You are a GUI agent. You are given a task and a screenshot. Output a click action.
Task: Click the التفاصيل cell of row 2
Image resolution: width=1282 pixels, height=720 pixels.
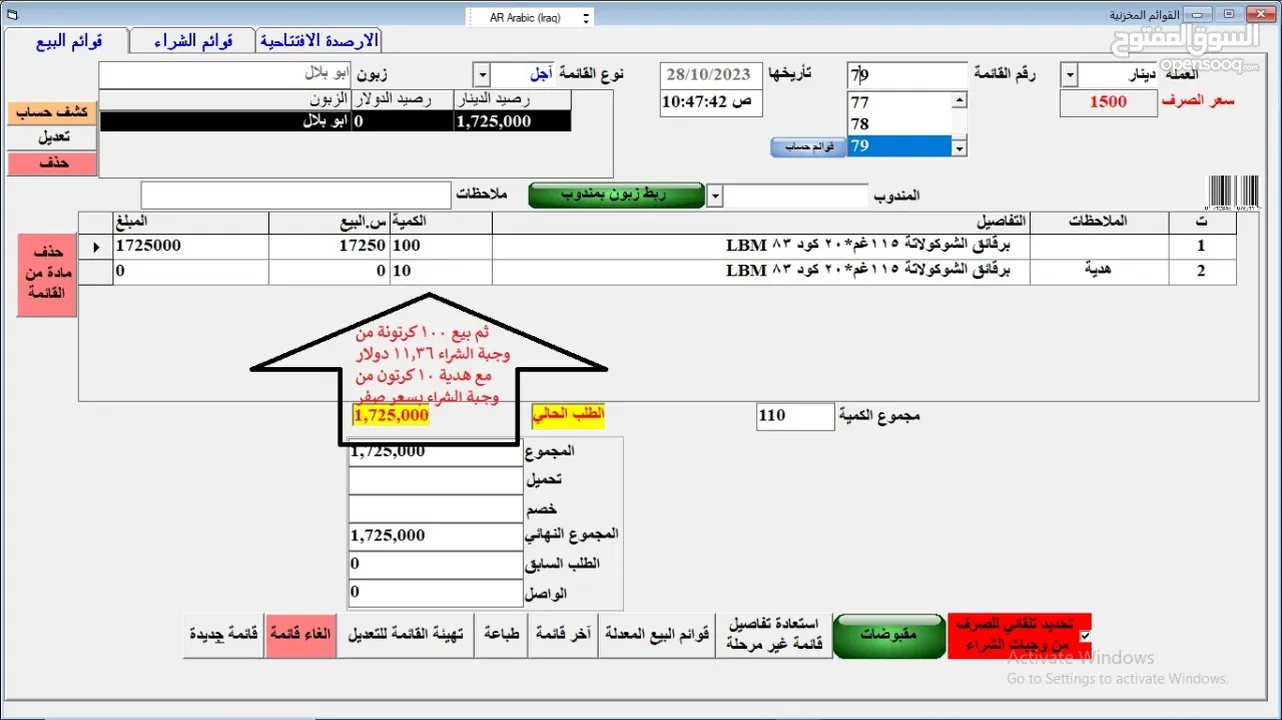tap(761, 271)
